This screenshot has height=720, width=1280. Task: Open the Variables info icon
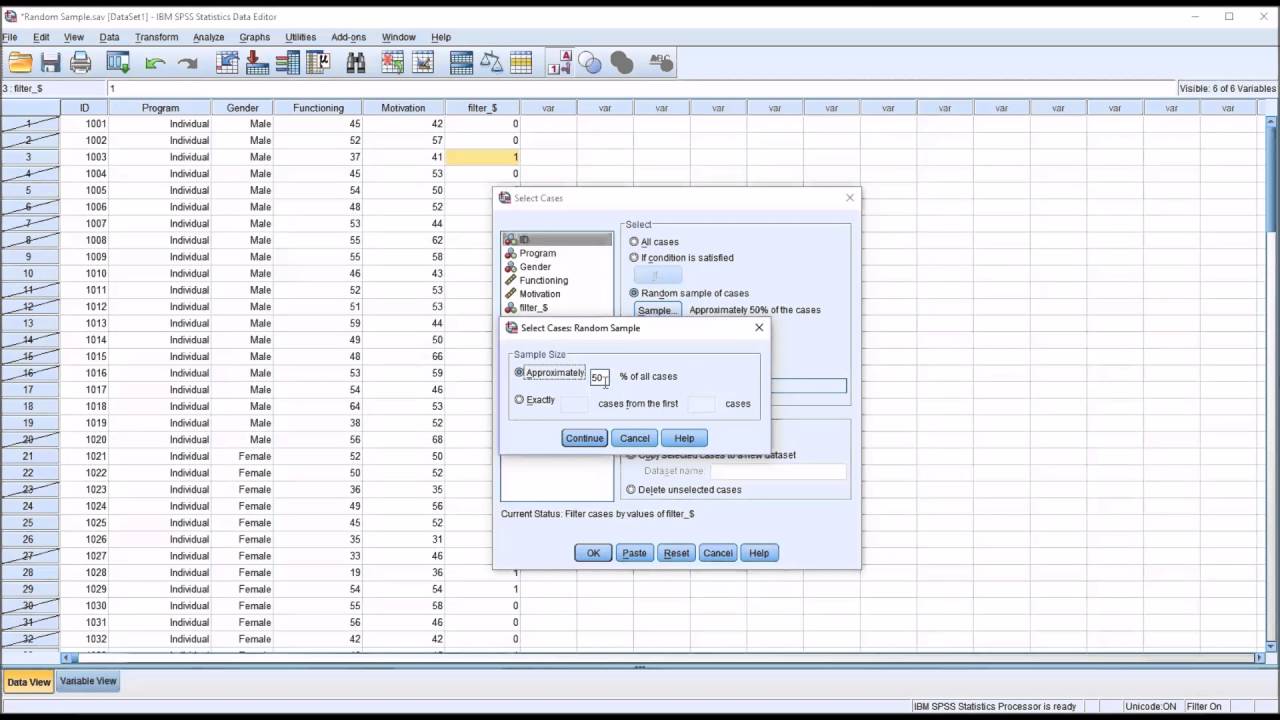(x=288, y=63)
